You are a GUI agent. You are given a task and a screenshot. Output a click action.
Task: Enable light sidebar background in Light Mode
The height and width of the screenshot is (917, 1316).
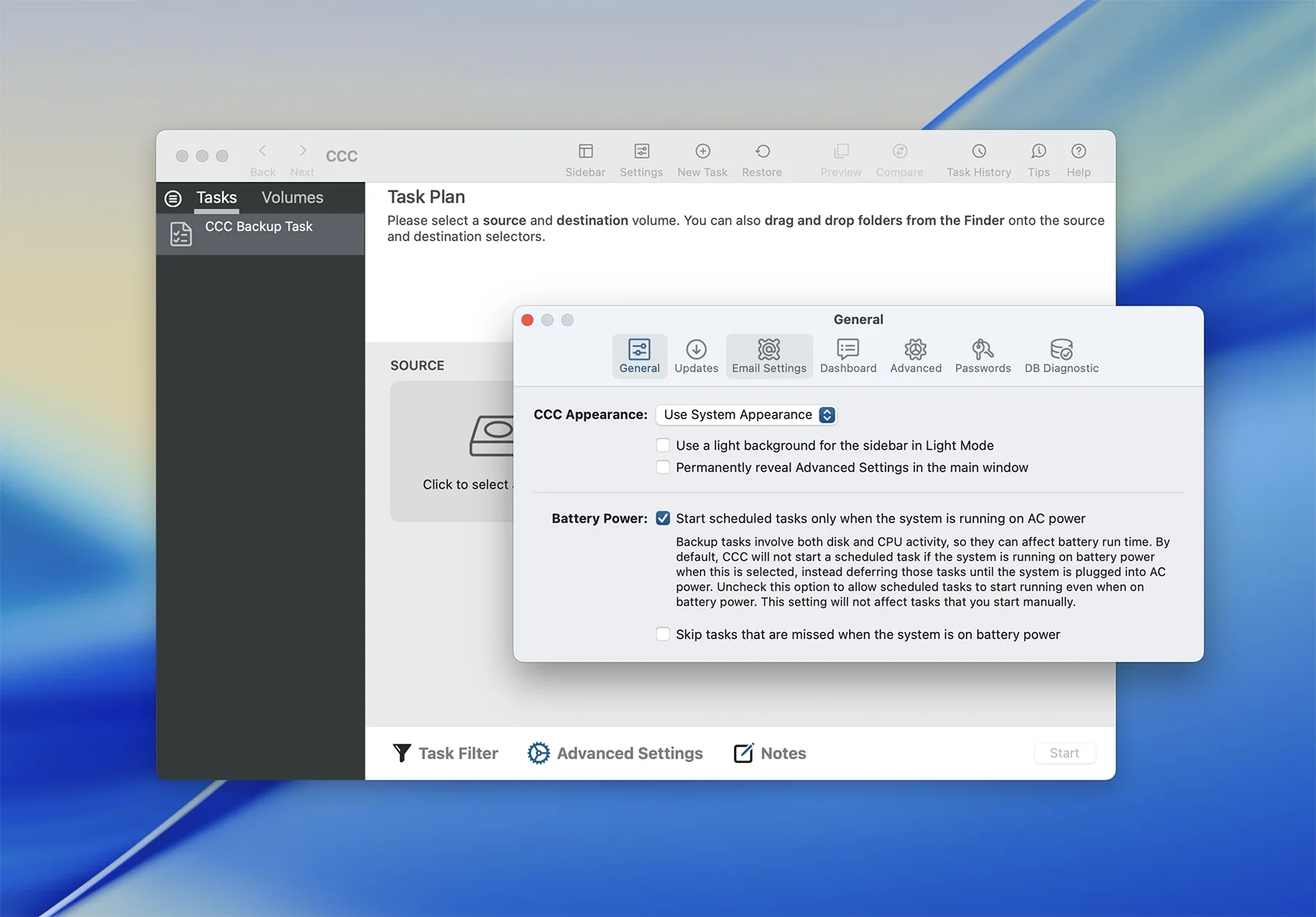pyautogui.click(x=663, y=445)
